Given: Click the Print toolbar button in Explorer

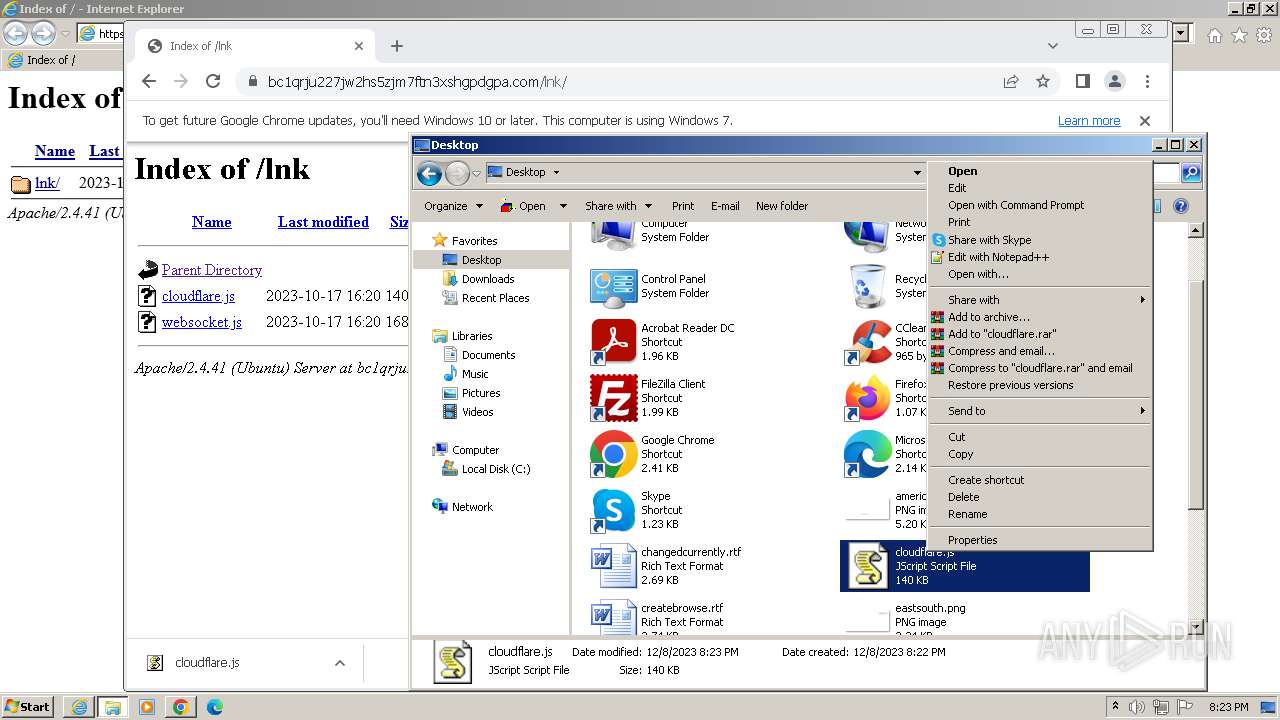Looking at the screenshot, I should tap(683, 206).
